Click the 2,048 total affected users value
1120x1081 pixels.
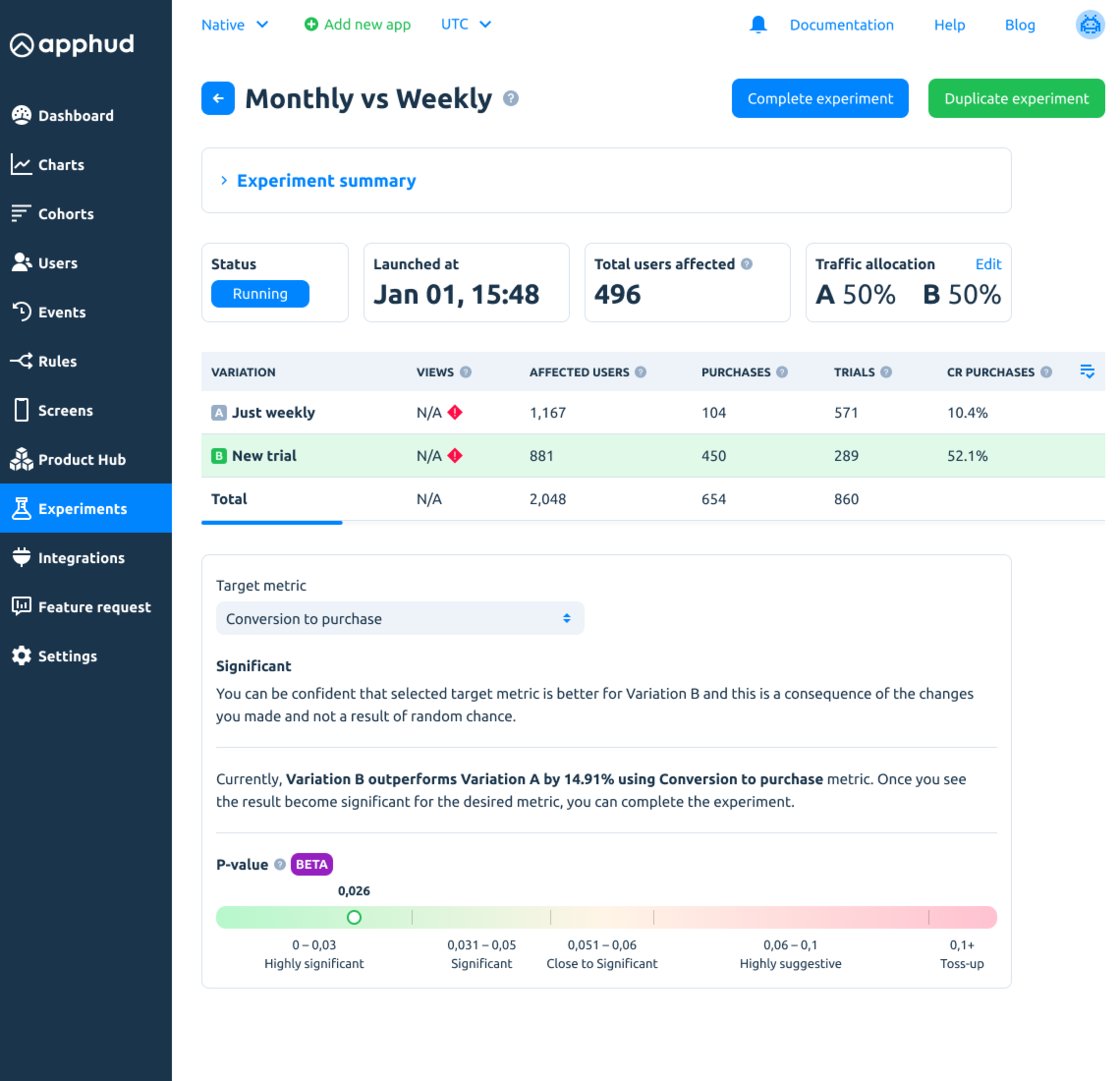548,499
